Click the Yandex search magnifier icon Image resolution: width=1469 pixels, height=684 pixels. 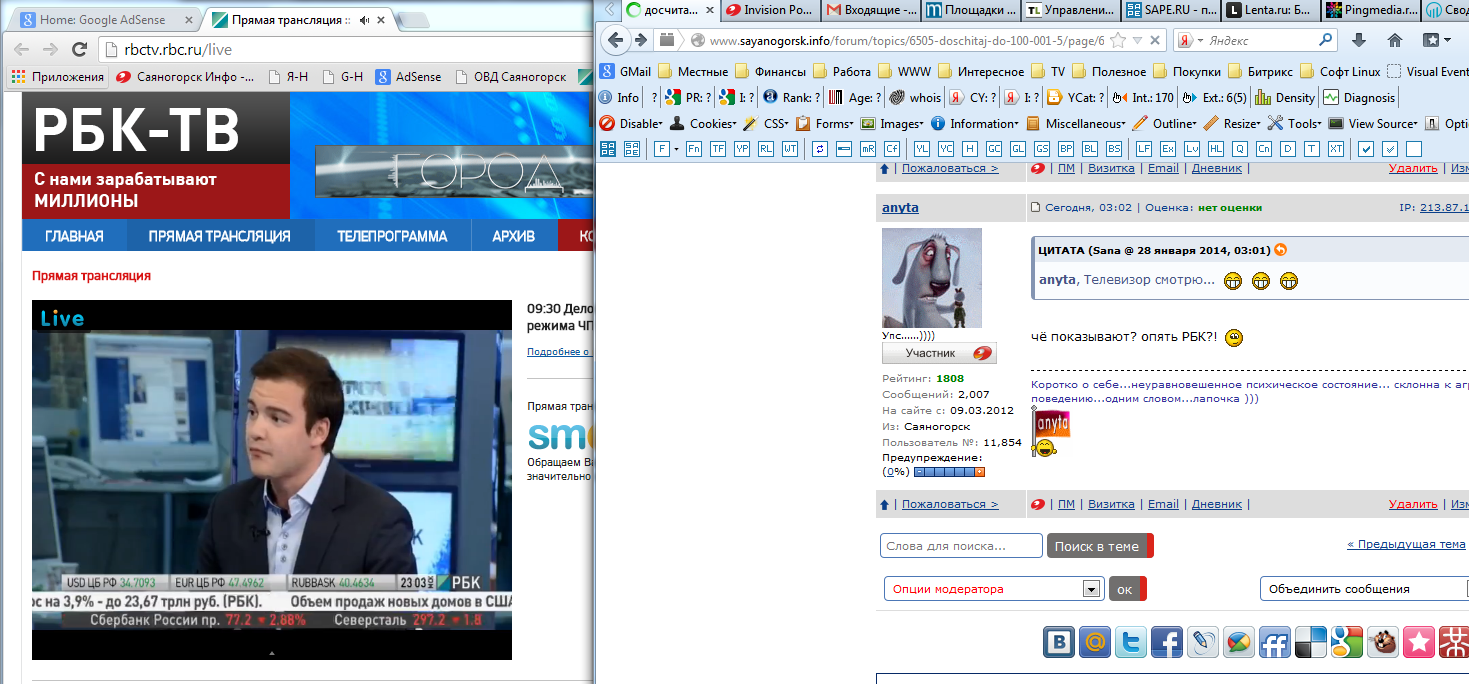1325,40
